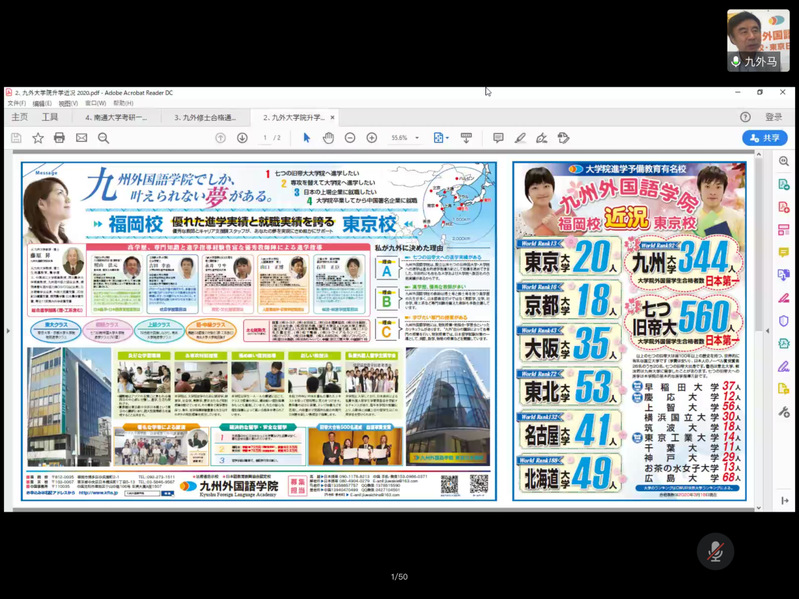Image resolution: width=799 pixels, height=599 pixels.
Task: Open the 55.6% zoom level dropdown
Action: [404, 138]
